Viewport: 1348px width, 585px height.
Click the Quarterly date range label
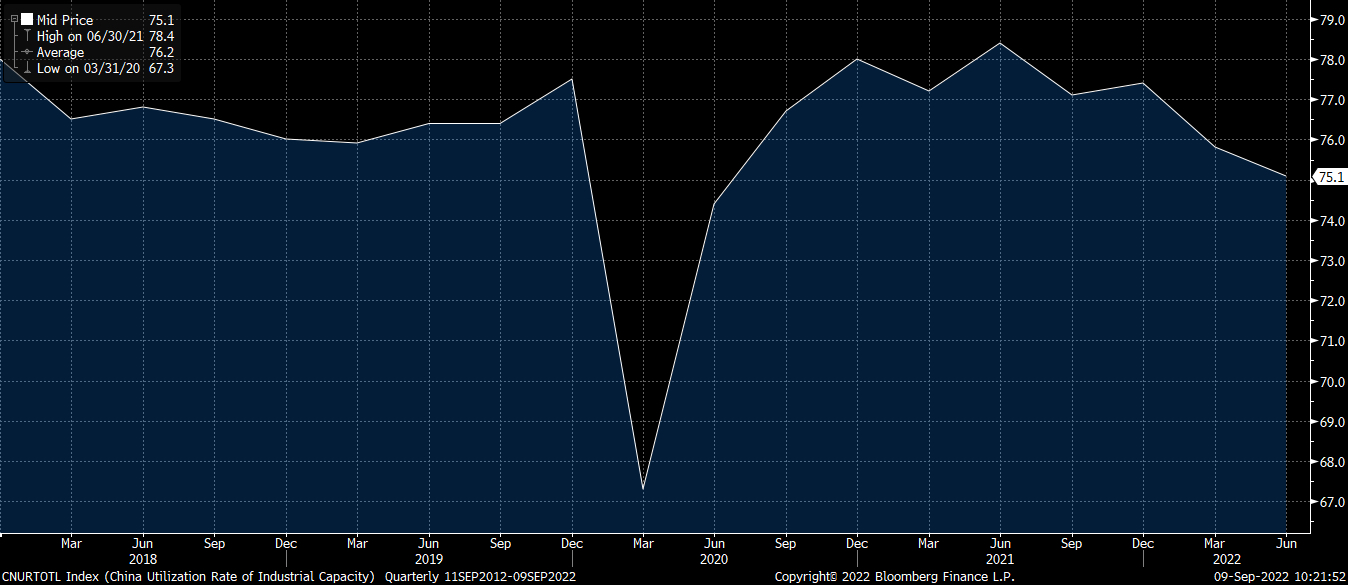click(478, 577)
